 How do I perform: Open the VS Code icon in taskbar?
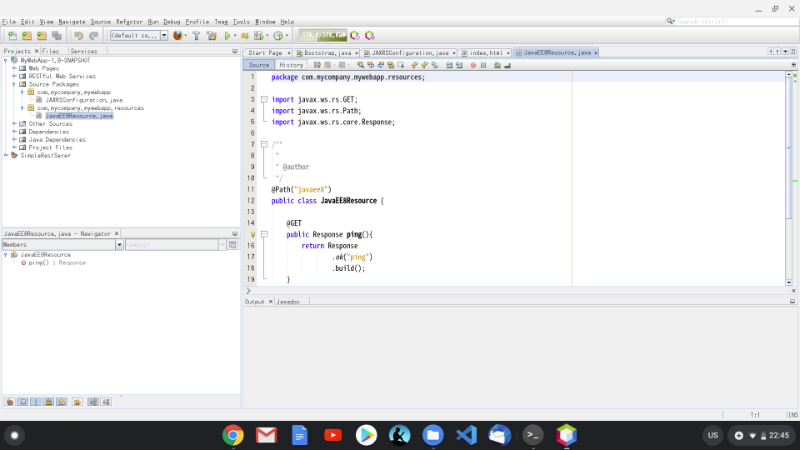coord(465,435)
